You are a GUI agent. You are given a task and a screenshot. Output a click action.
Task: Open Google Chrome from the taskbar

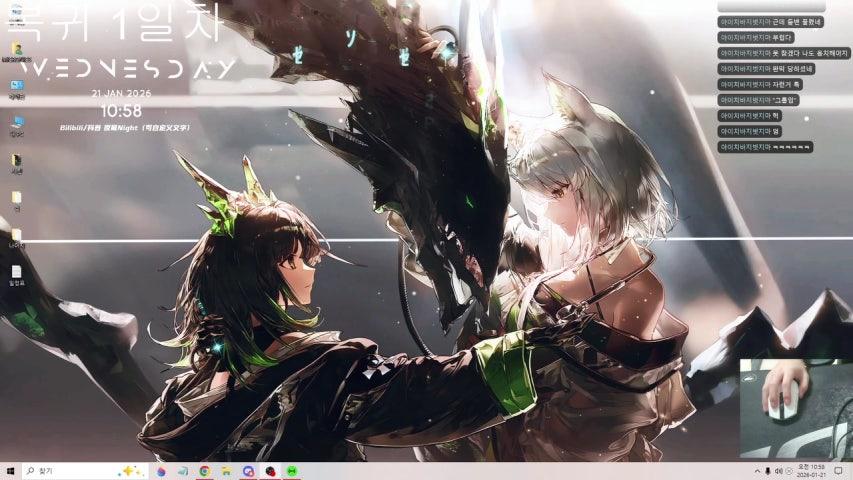[204, 471]
